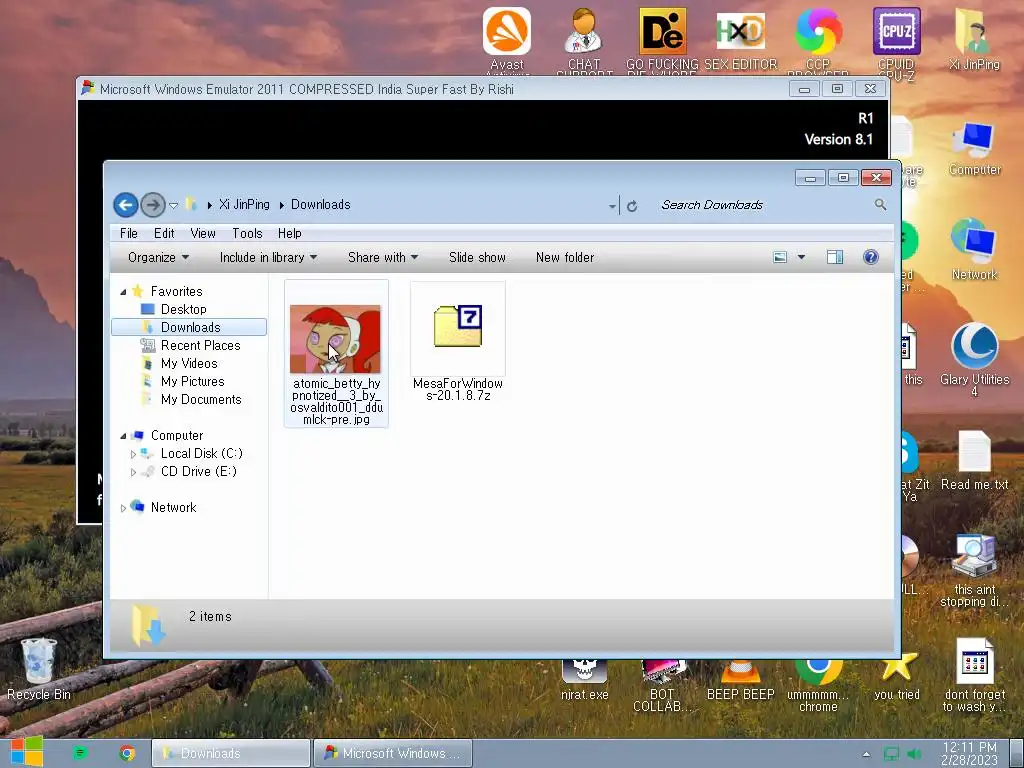Click the taskbar clock 12:11 PM
1024x768 pixels.
969,754
